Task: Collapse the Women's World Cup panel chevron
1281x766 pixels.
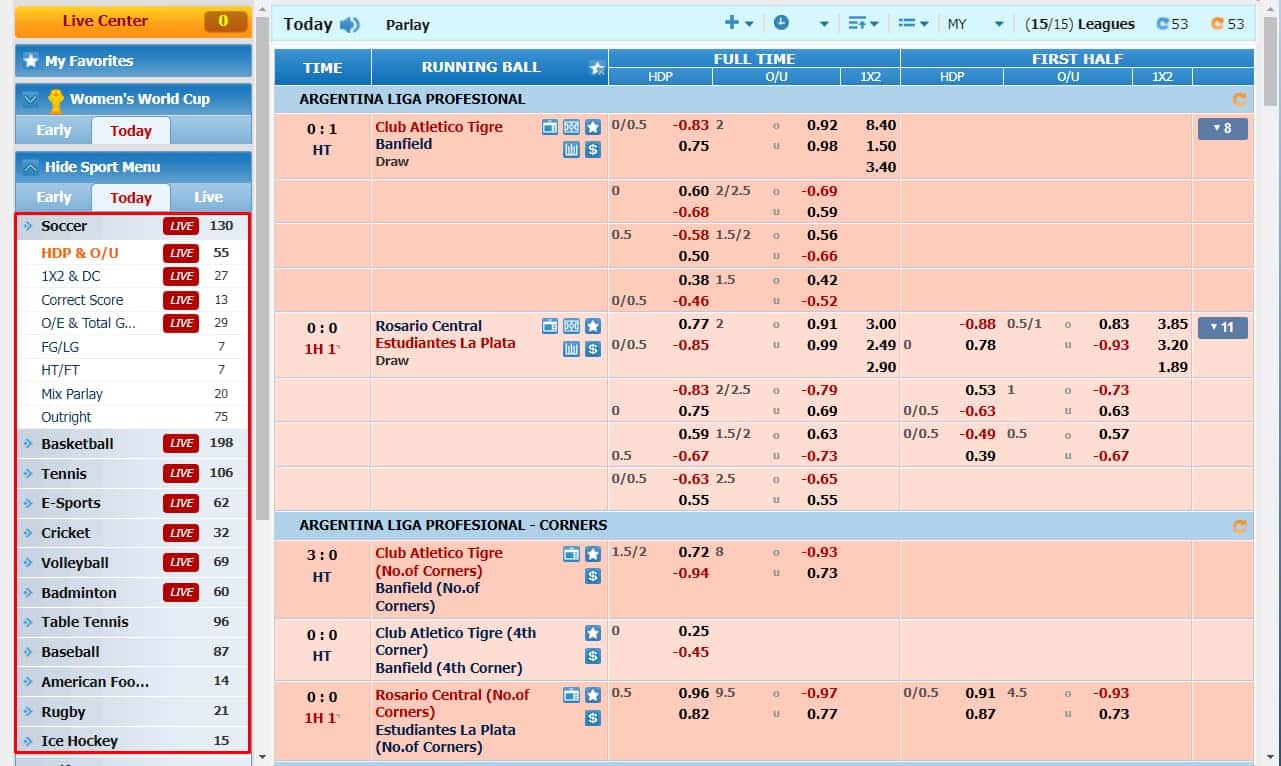Action: click(30, 99)
